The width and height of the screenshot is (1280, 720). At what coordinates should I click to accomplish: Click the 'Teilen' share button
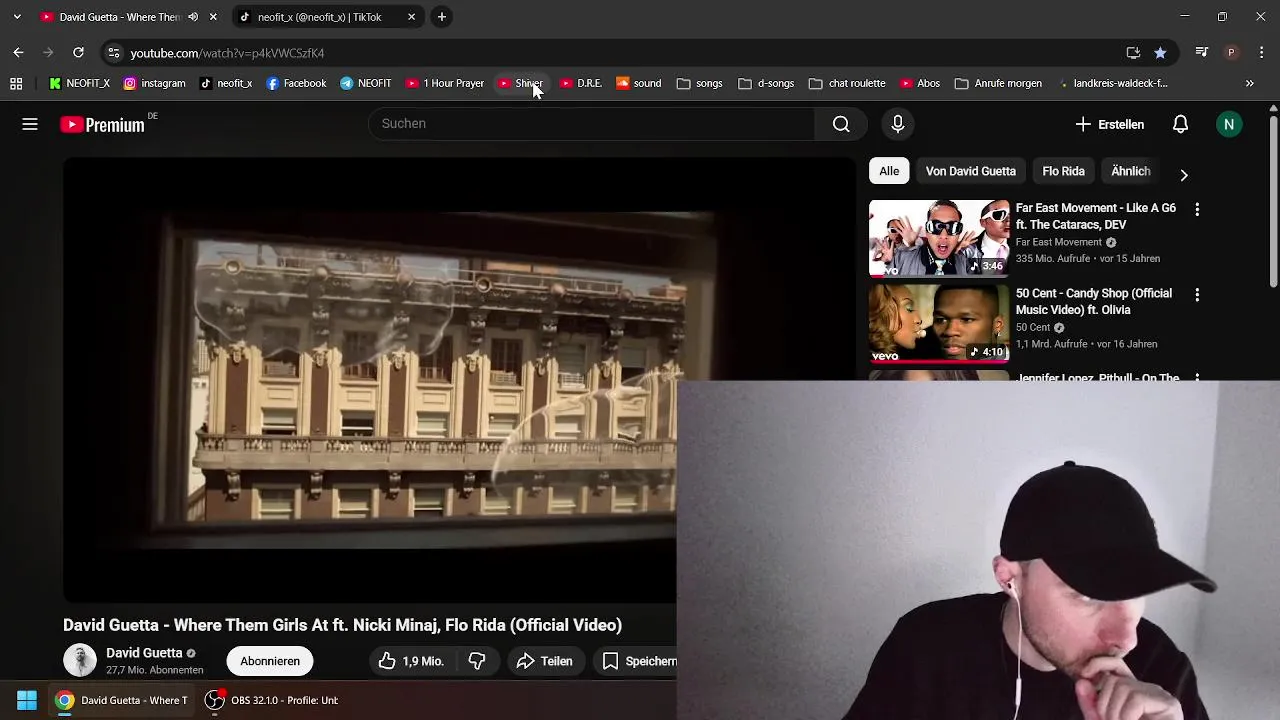pyautogui.click(x=545, y=661)
